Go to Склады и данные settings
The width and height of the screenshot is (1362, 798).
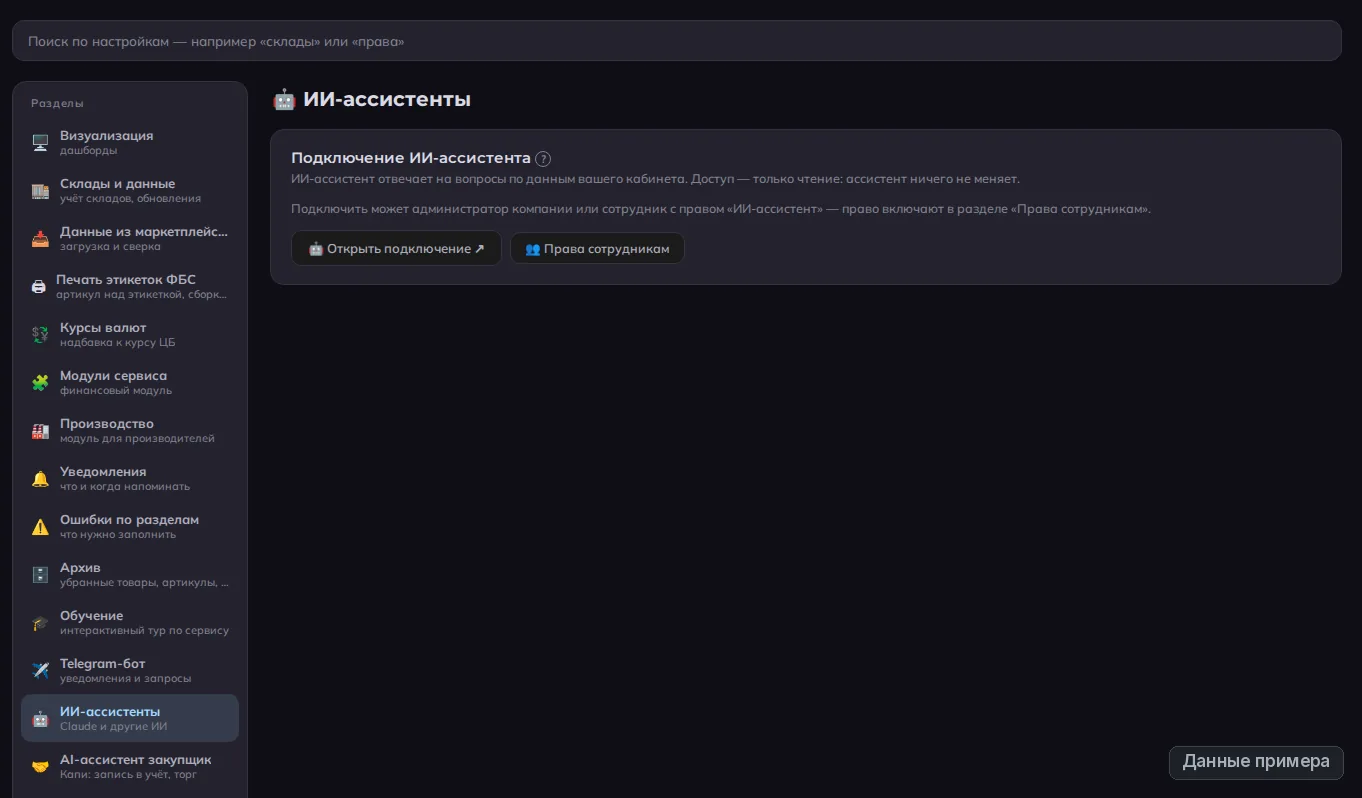130,191
